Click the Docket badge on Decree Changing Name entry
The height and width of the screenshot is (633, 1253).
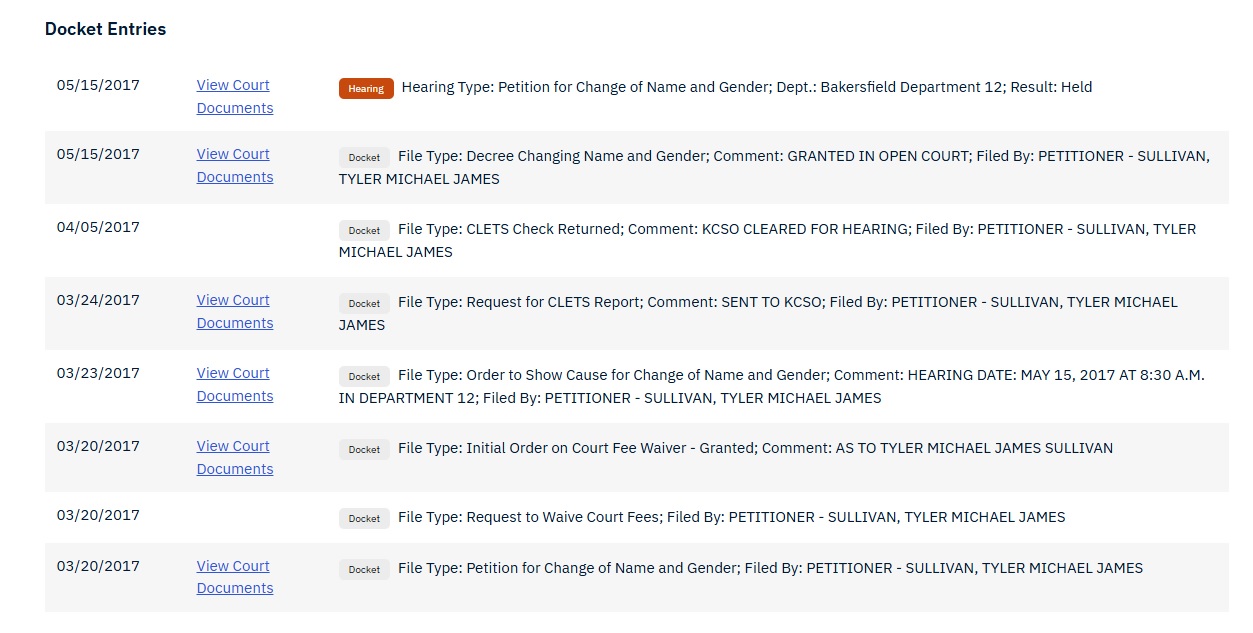[x=363, y=157]
